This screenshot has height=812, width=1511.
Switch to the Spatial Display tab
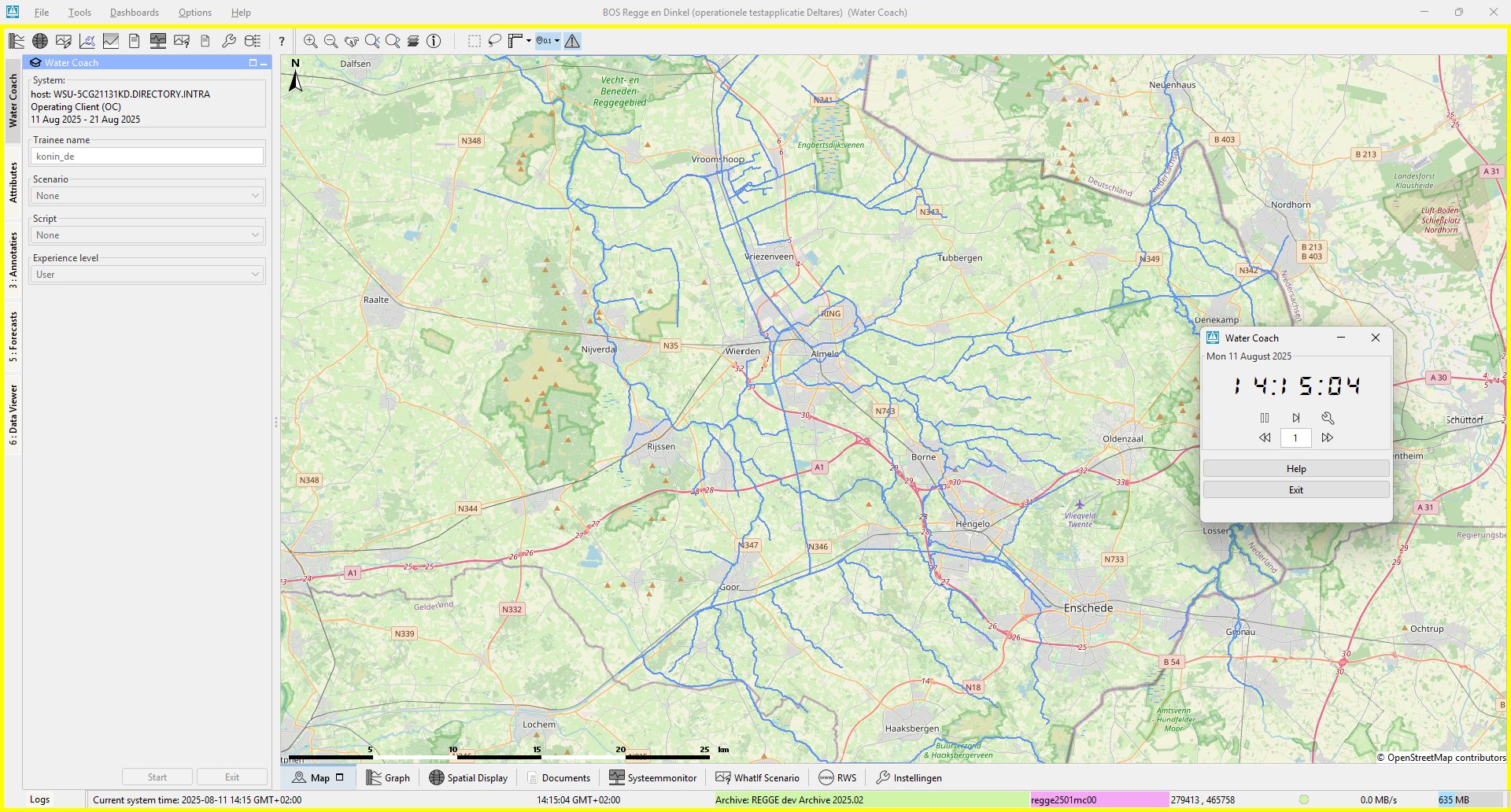[469, 777]
